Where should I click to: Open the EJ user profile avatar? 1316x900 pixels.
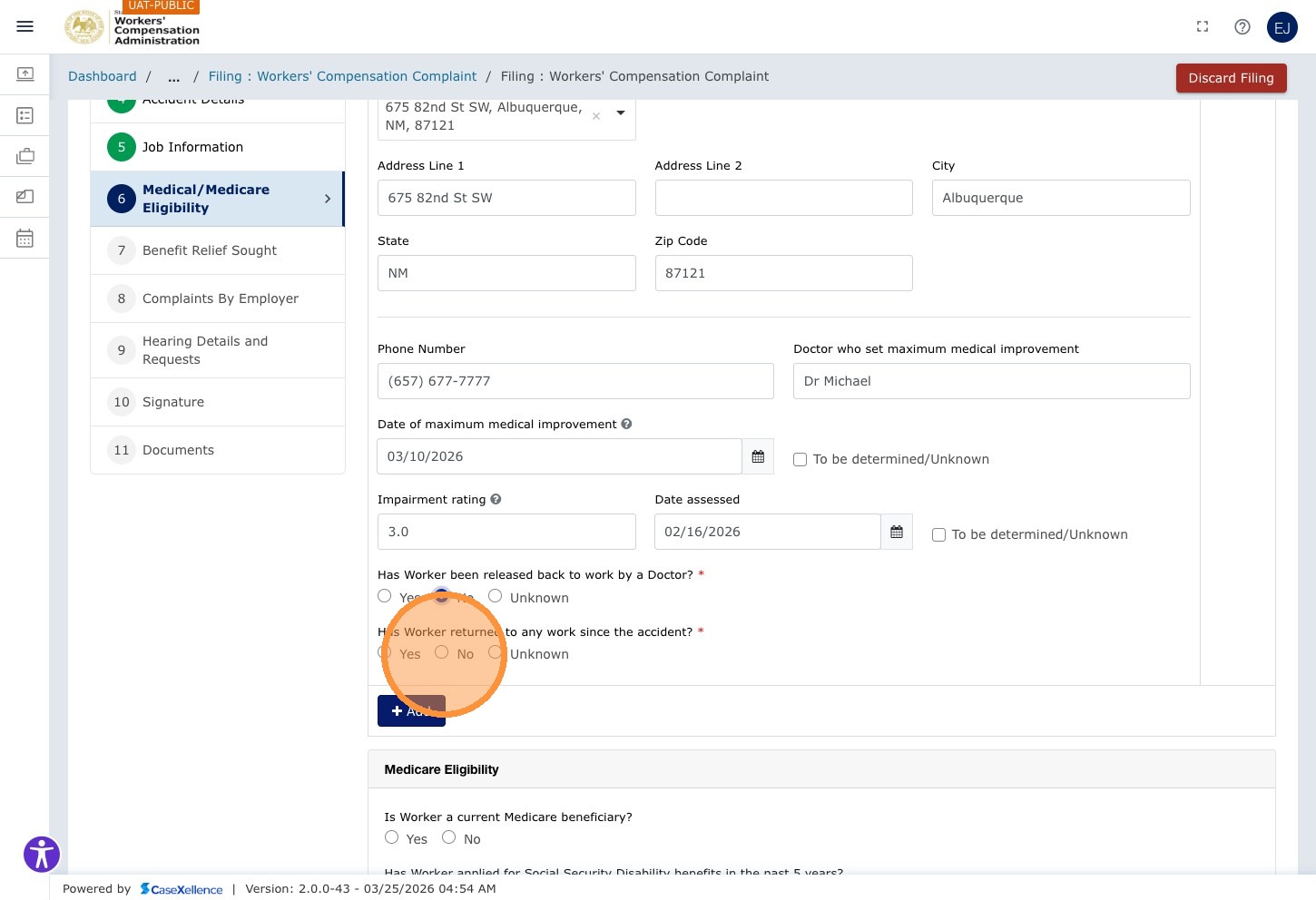[1282, 27]
